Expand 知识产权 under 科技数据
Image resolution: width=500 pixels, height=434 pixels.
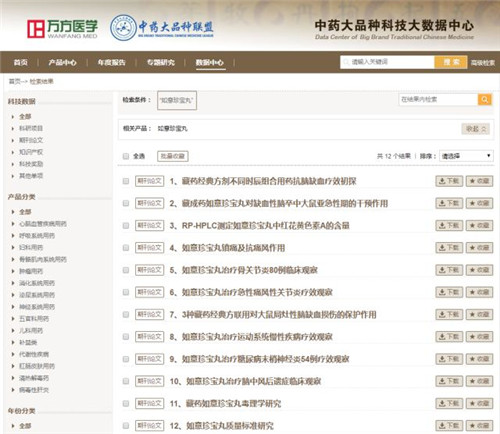(31, 152)
